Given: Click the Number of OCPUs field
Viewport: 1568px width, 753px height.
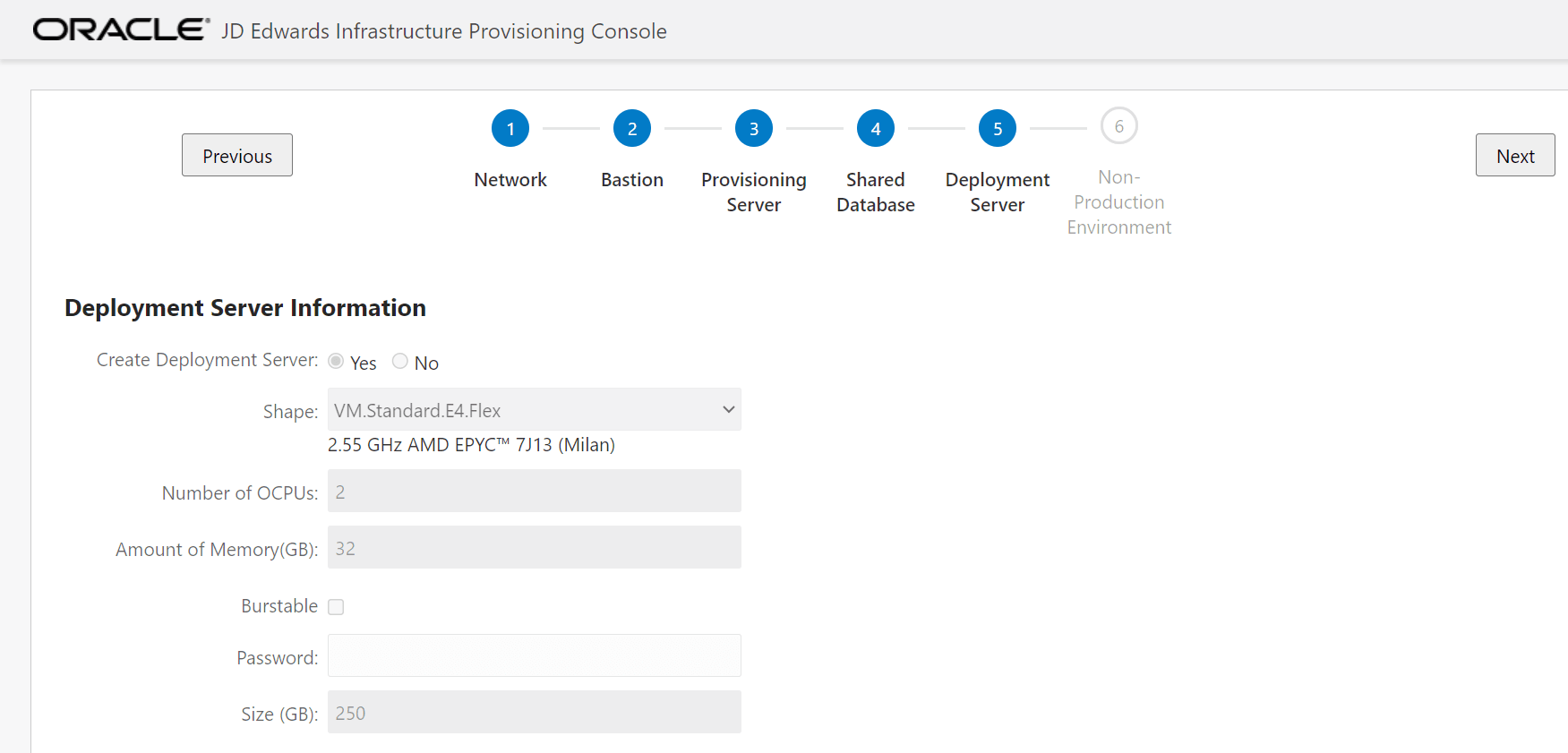Looking at the screenshot, I should (x=535, y=491).
